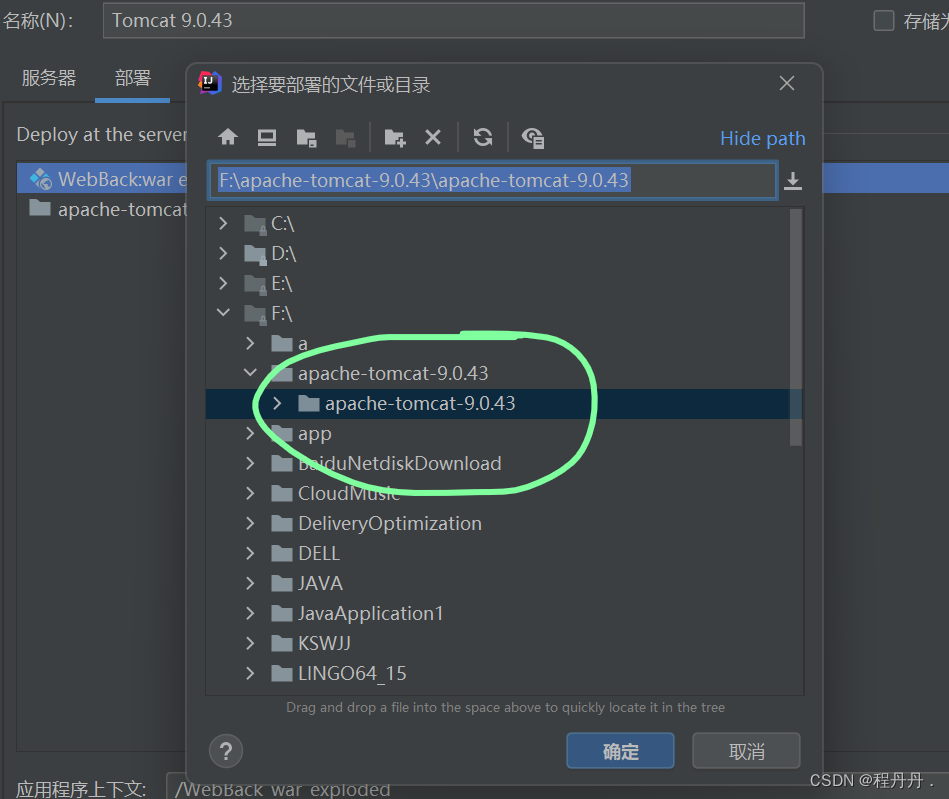This screenshot has height=799, width=949.
Task: Expand the D:\ drive node
Action: point(223,253)
